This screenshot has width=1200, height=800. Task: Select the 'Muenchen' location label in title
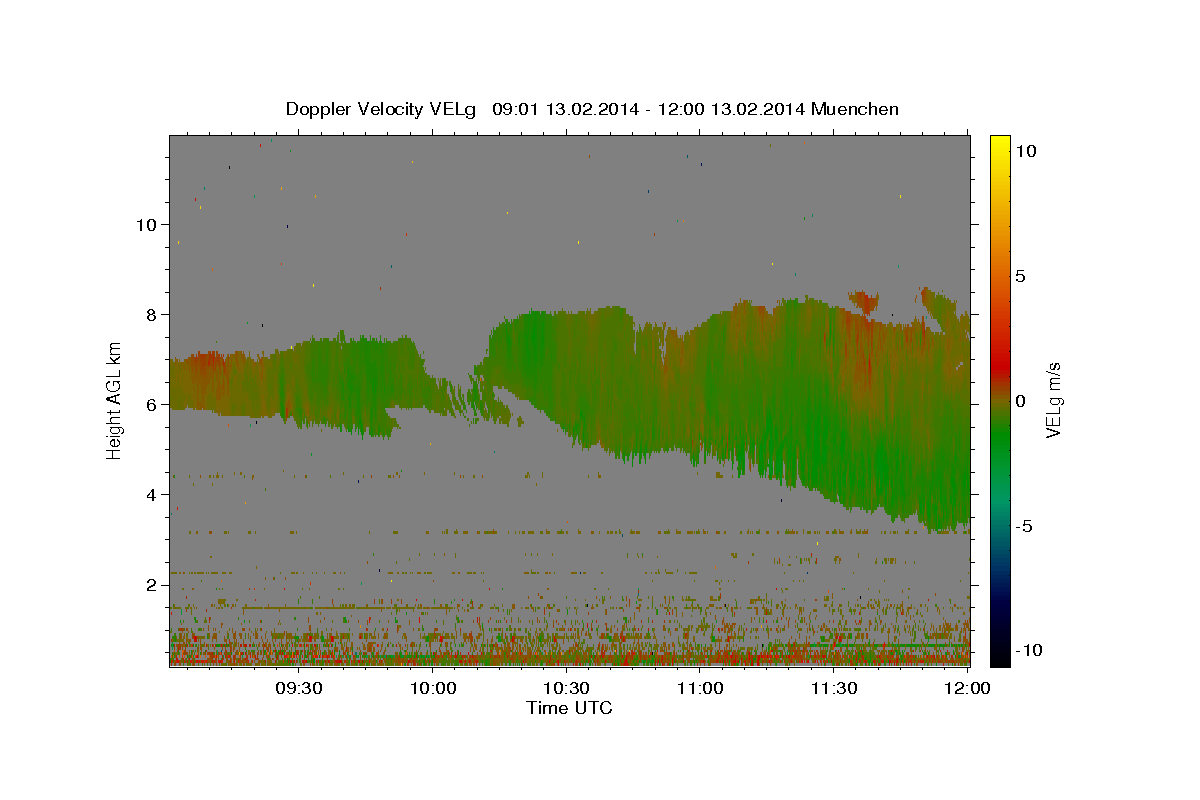pos(855,109)
